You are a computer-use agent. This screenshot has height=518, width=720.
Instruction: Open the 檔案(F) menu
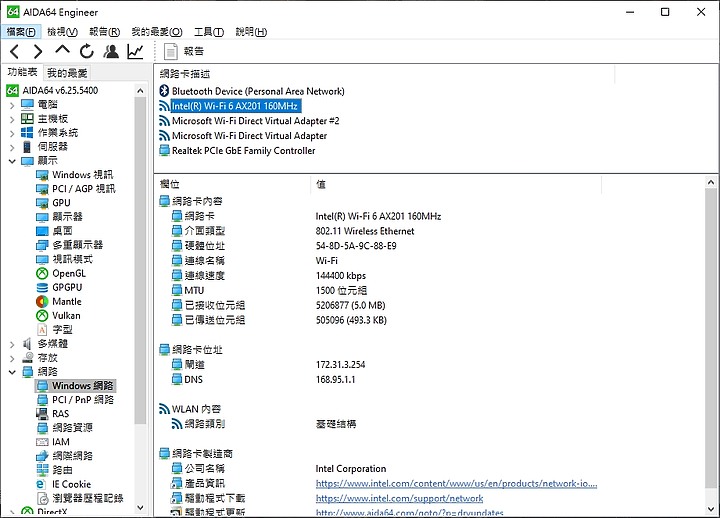(x=21, y=32)
